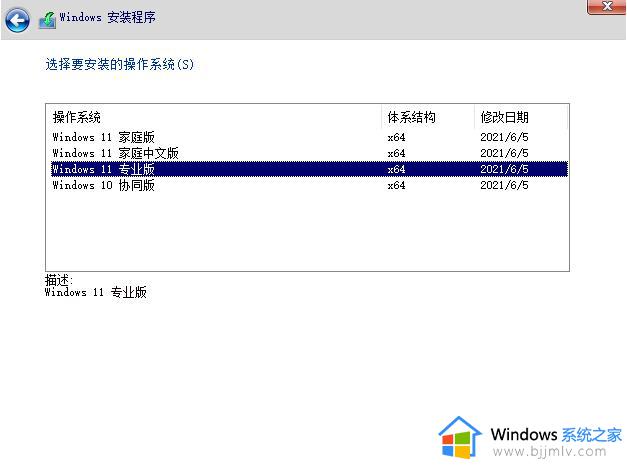Click the 体系结构 column header
627x465 pixels.
pyautogui.click(x=428, y=117)
